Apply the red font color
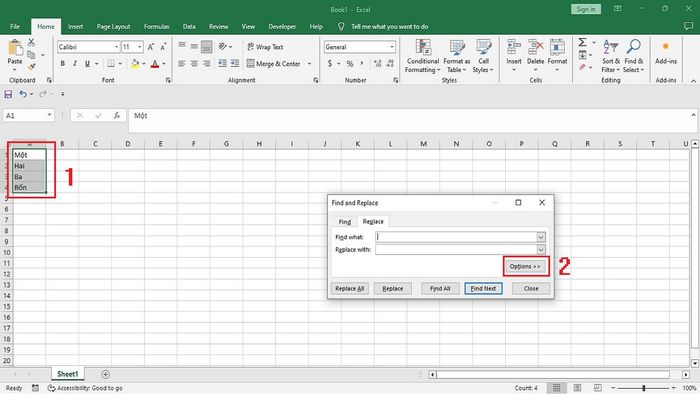 (155, 64)
